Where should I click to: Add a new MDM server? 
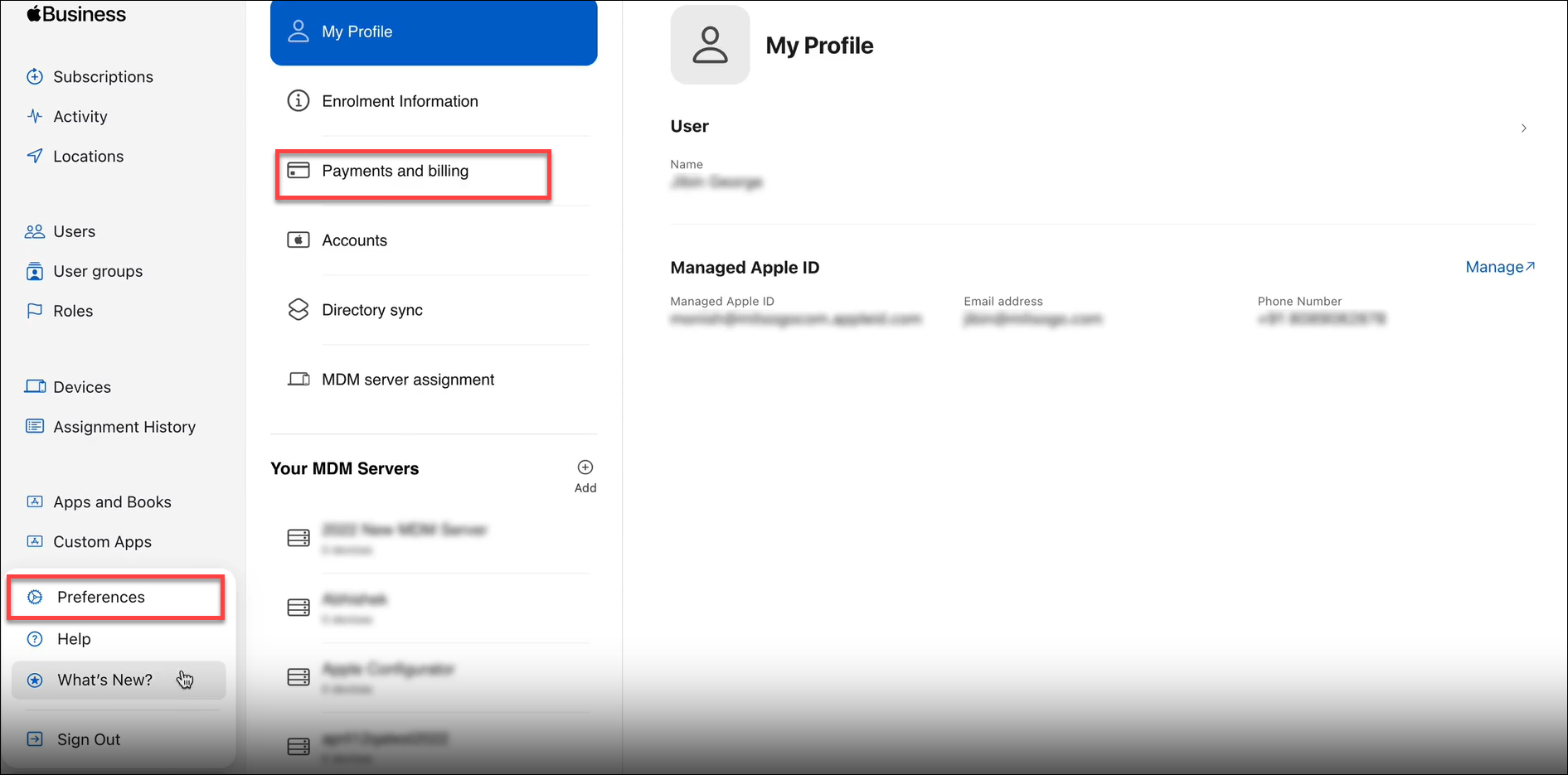coord(585,477)
